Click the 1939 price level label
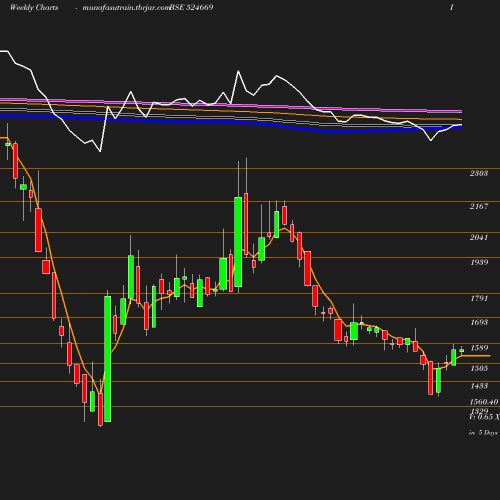 [479, 262]
